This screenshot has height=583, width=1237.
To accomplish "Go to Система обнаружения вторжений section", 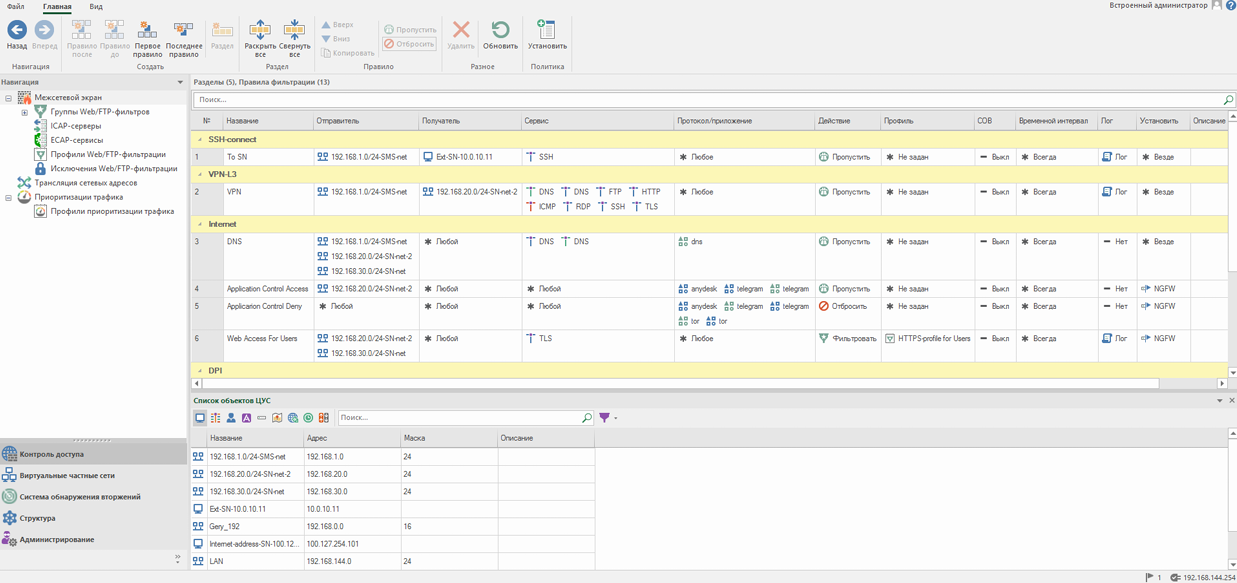I will [x=80, y=497].
